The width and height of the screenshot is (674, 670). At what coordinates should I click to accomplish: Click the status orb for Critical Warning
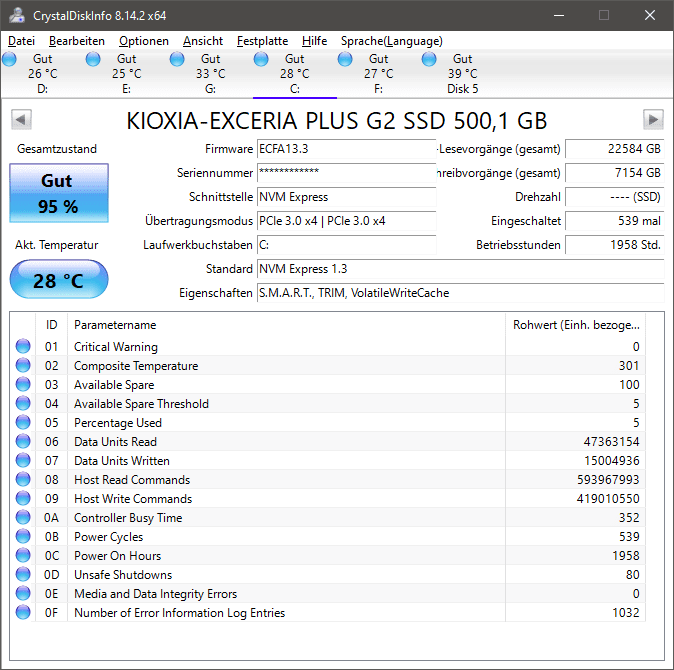(23, 346)
